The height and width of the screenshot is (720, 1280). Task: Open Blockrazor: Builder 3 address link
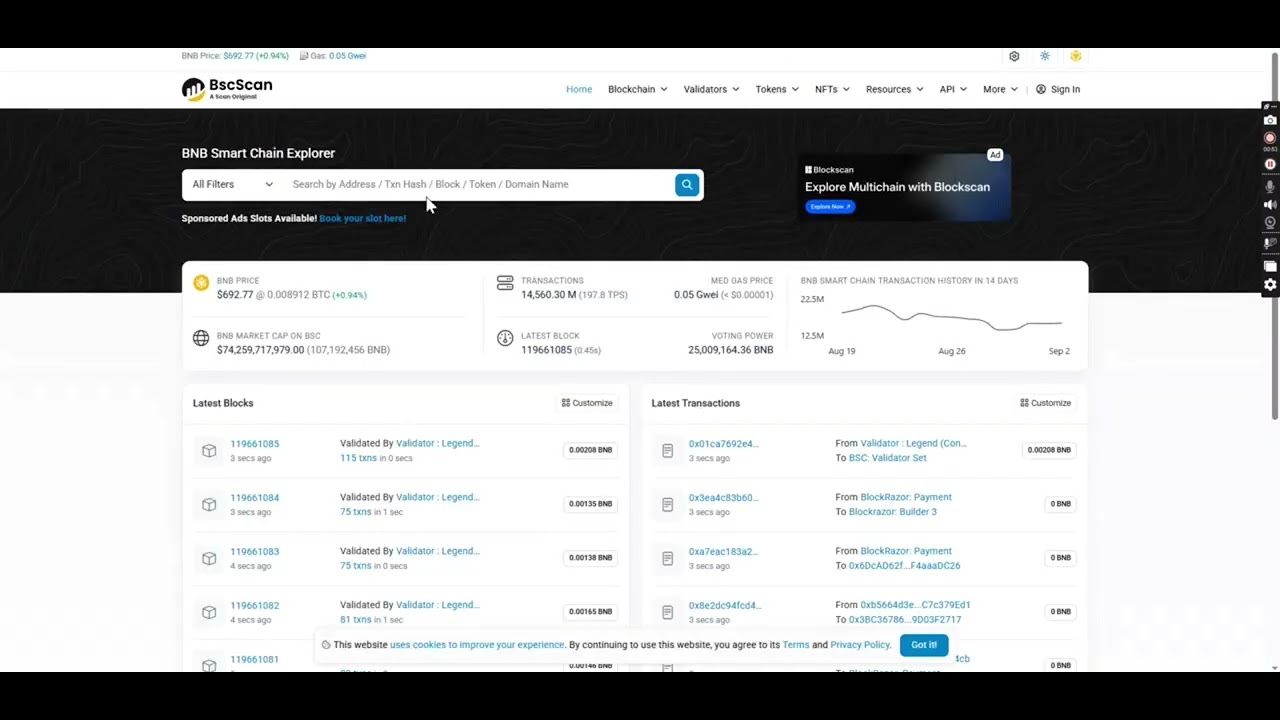pos(893,512)
